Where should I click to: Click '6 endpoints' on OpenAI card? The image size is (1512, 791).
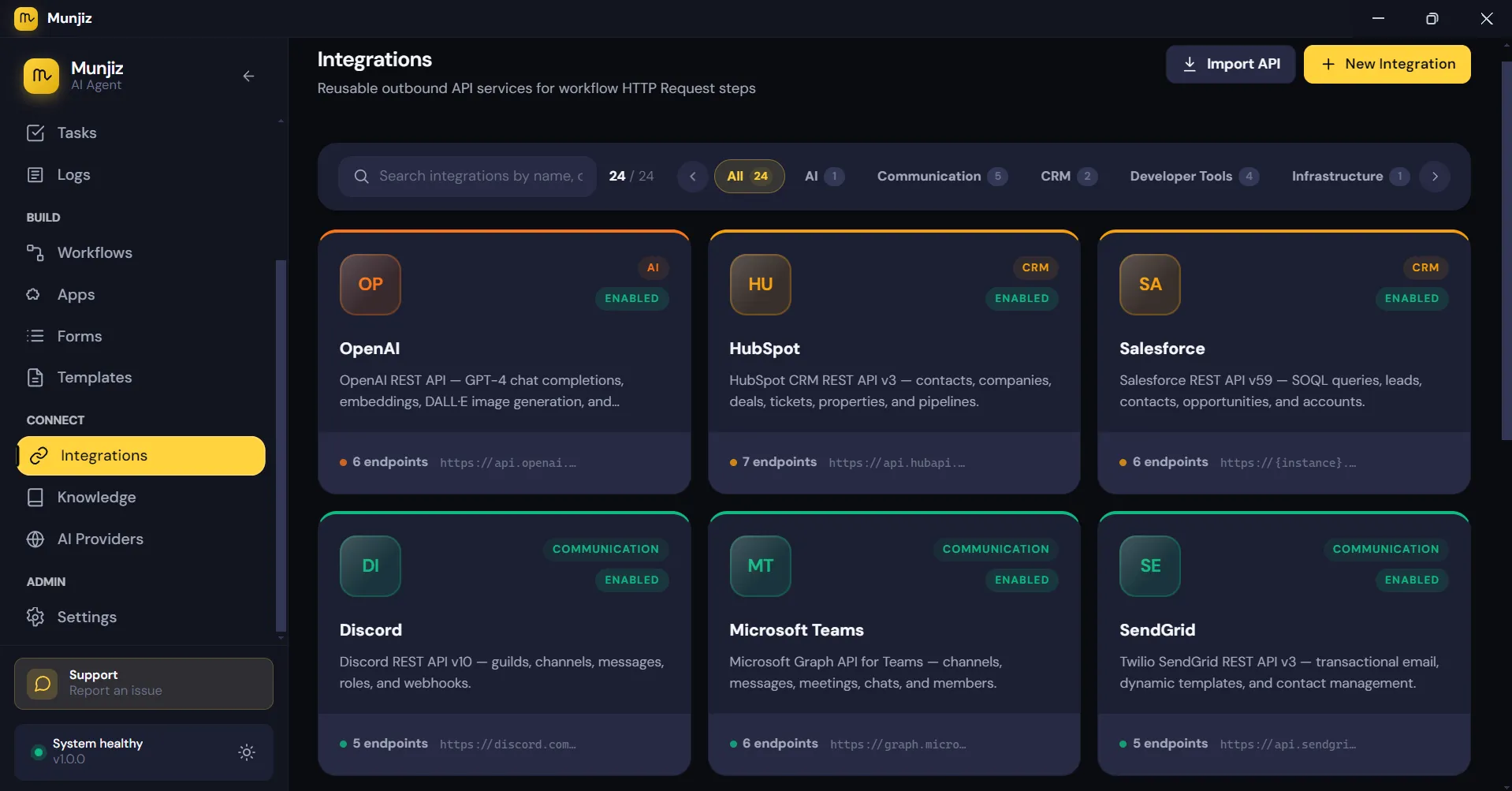[x=389, y=462]
